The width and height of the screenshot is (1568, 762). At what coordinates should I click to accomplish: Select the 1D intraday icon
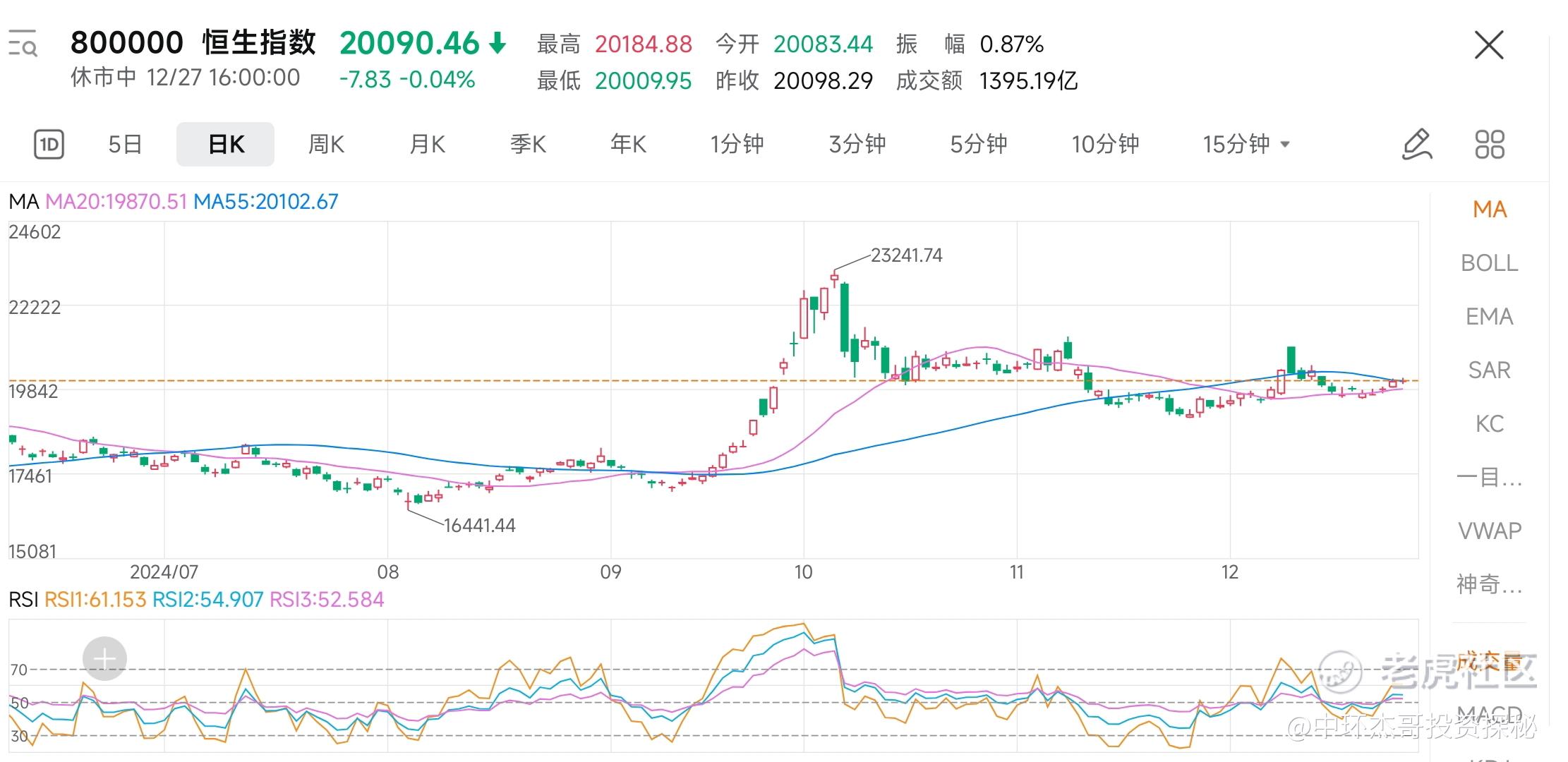point(49,145)
